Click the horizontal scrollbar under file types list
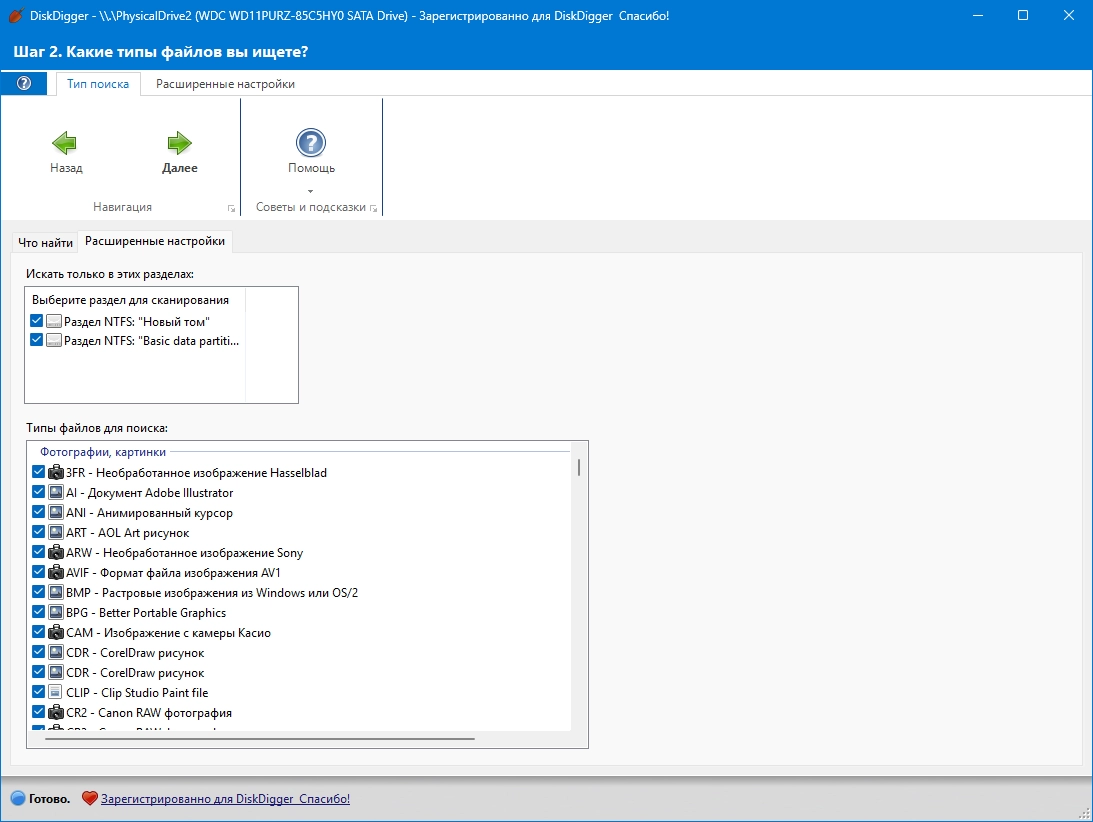Image resolution: width=1093 pixels, height=822 pixels. [259, 738]
